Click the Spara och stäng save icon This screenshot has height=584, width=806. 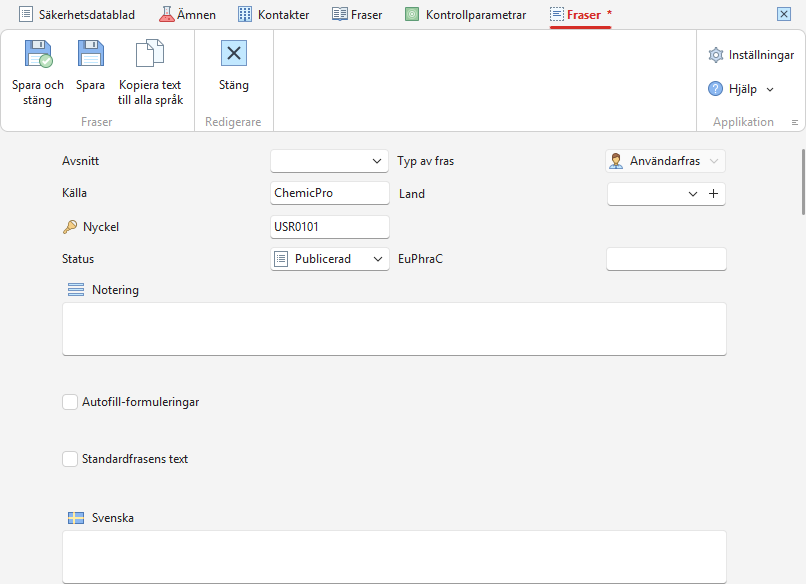(39, 53)
